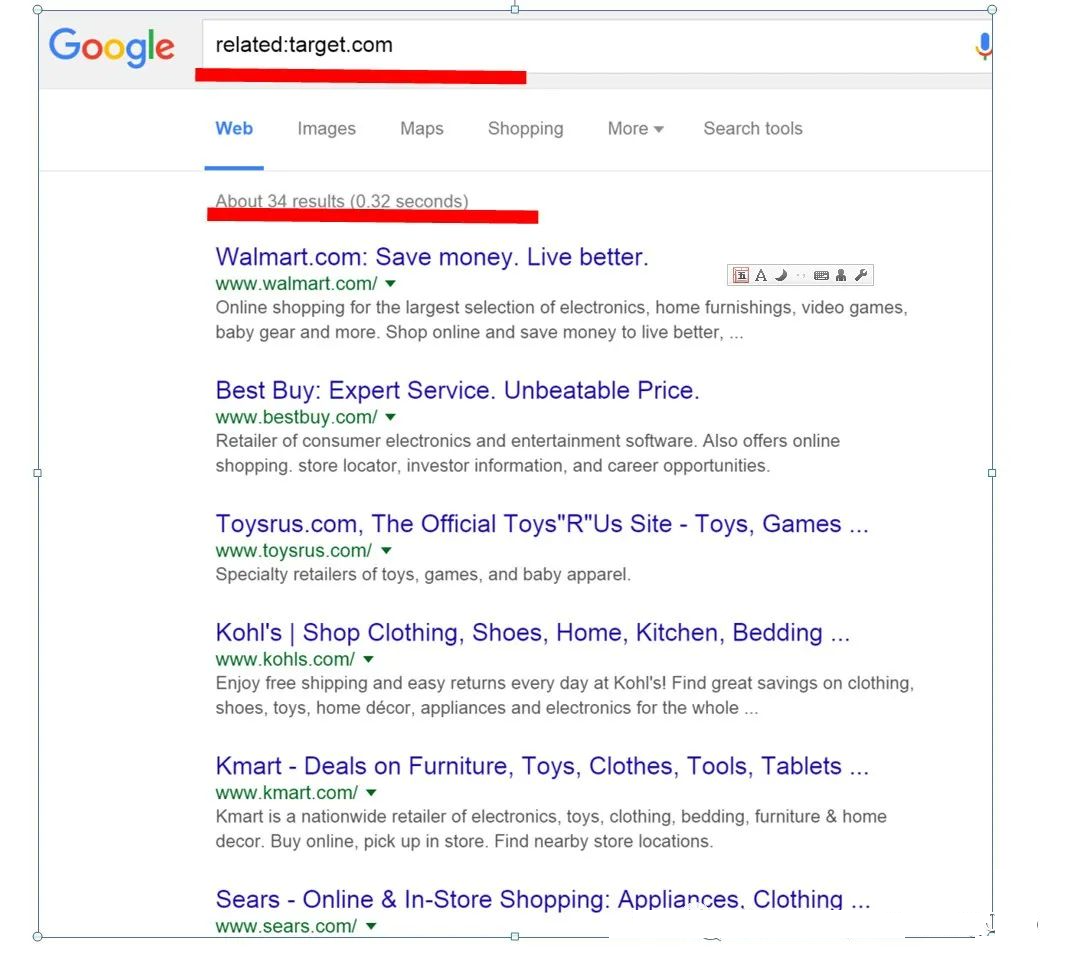Switch to the Images tab
Viewport: 1073px width, 972px height.
click(x=326, y=129)
